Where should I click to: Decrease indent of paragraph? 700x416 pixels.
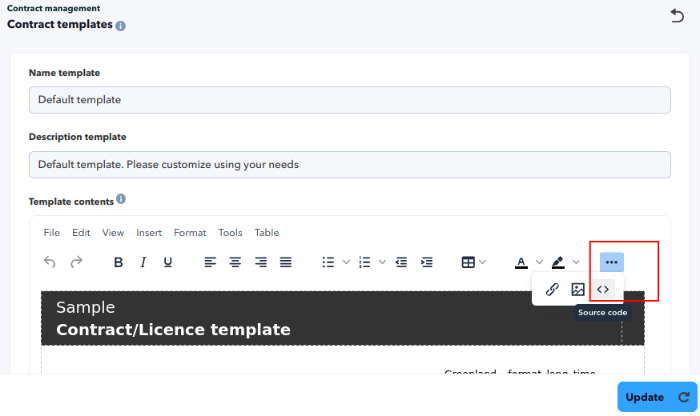click(x=401, y=262)
